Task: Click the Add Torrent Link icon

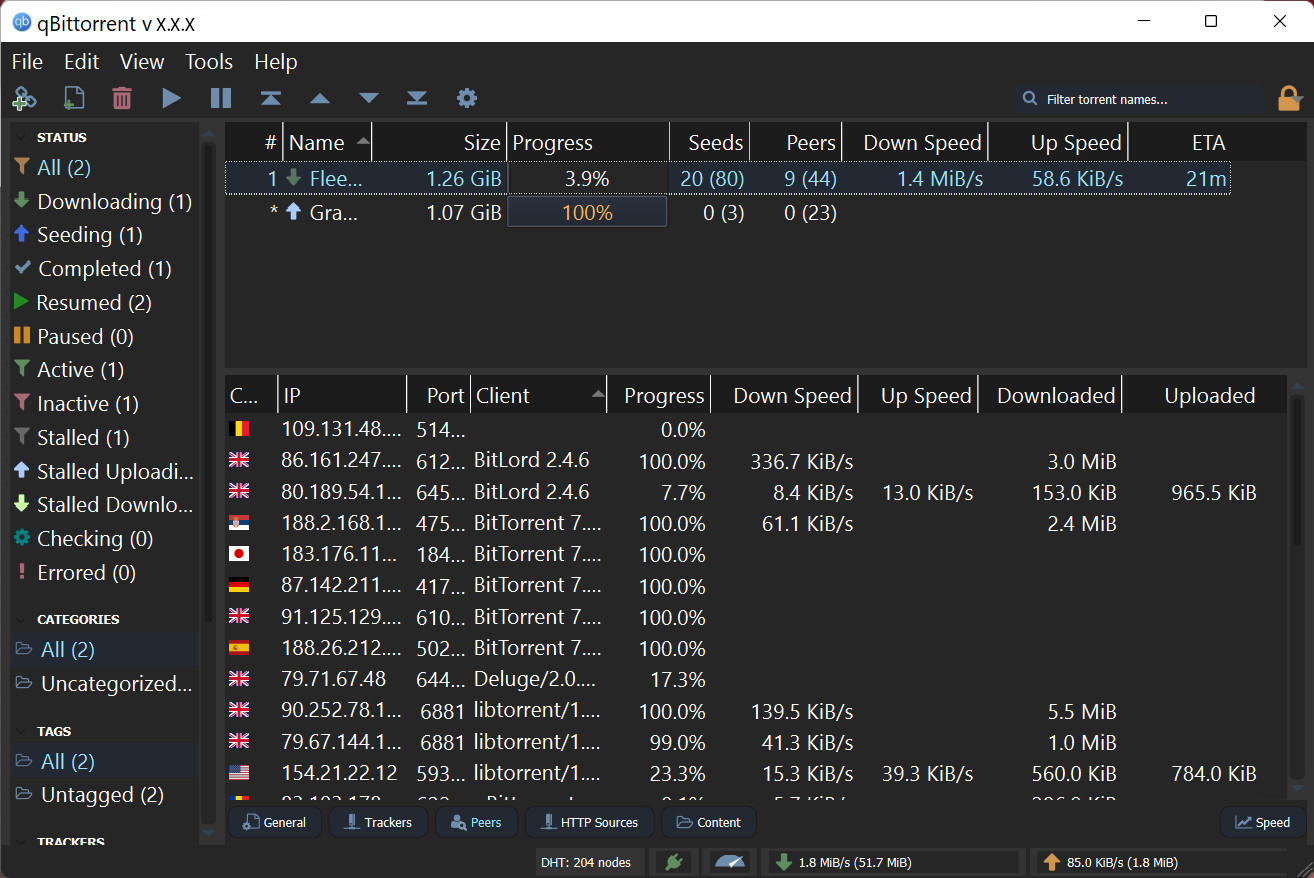Action: pyautogui.click(x=24, y=98)
